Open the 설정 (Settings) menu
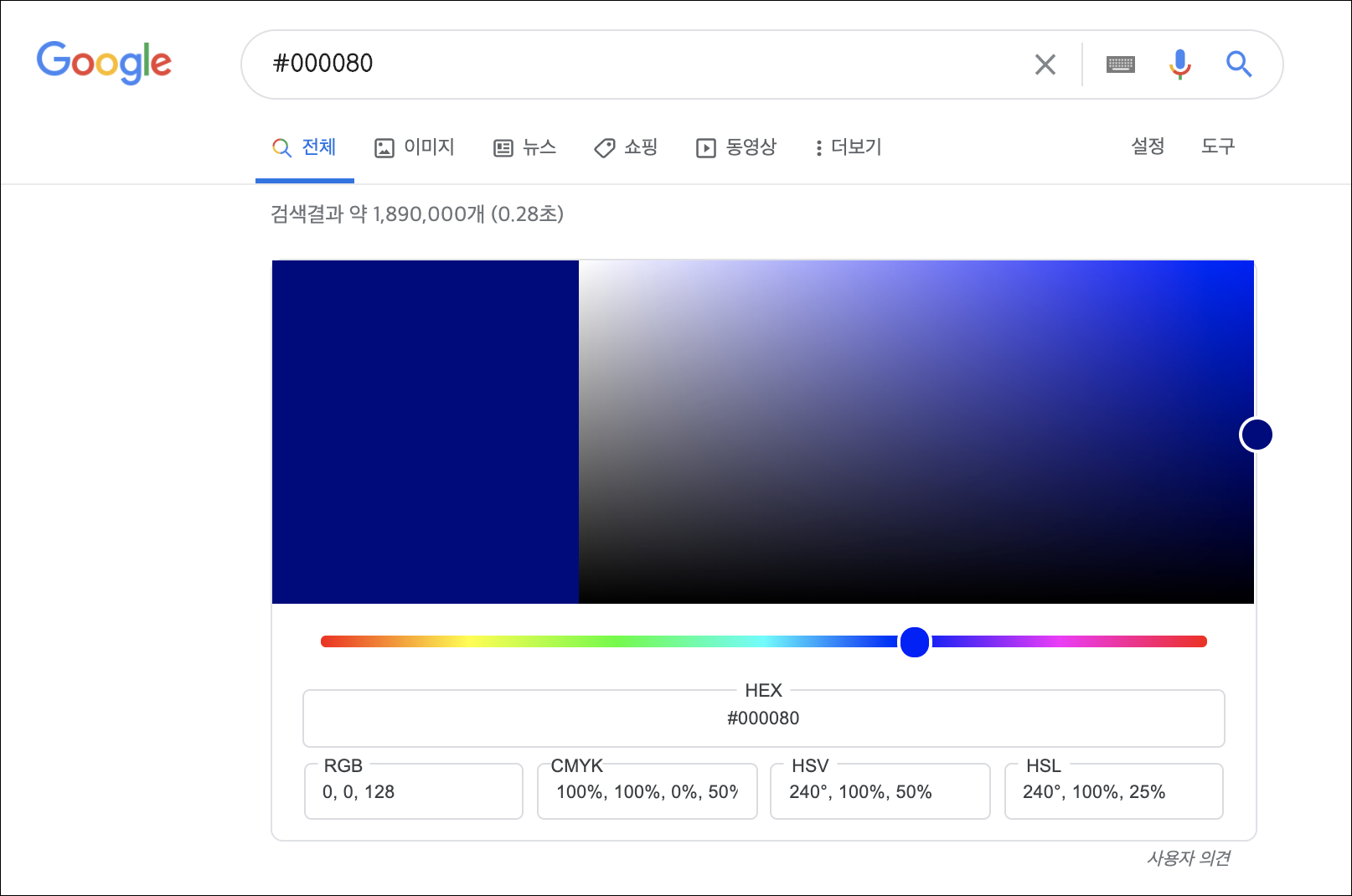The height and width of the screenshot is (896, 1352). pyautogui.click(x=1147, y=146)
